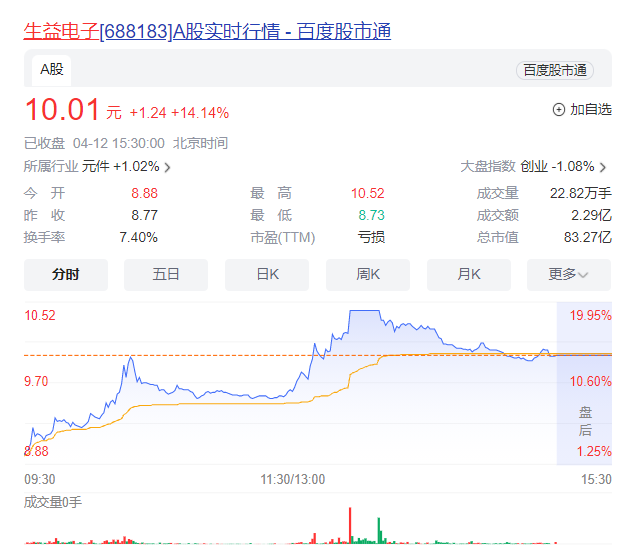Expand the 更多 chart options dropdown
Image resolution: width=639 pixels, height=552 pixels.
(x=569, y=275)
